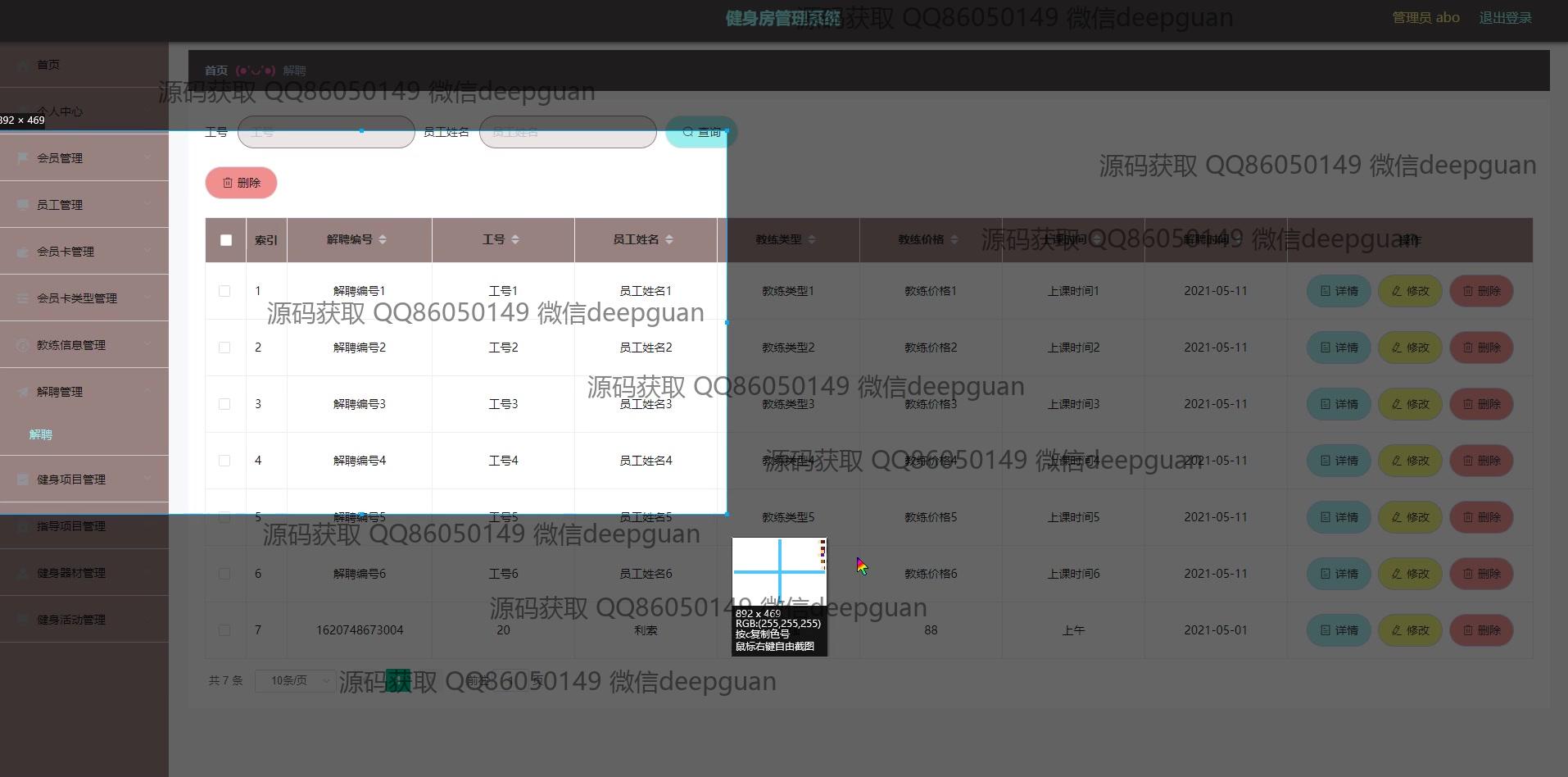1568x777 pixels.
Task: Click the 管理员 abo user label
Action: 1425,17
